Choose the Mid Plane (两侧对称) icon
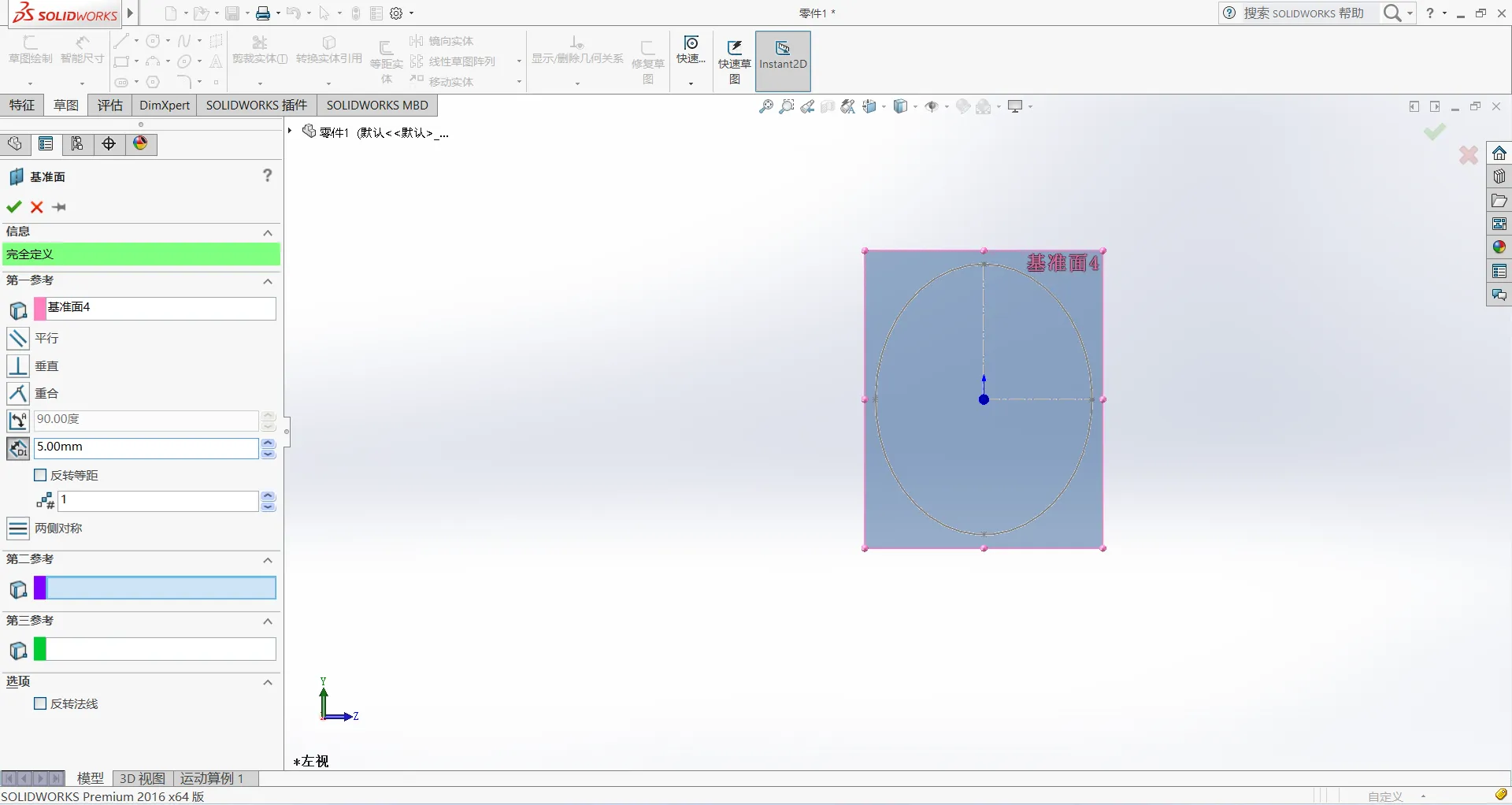The height and width of the screenshot is (805, 1512). [17, 529]
